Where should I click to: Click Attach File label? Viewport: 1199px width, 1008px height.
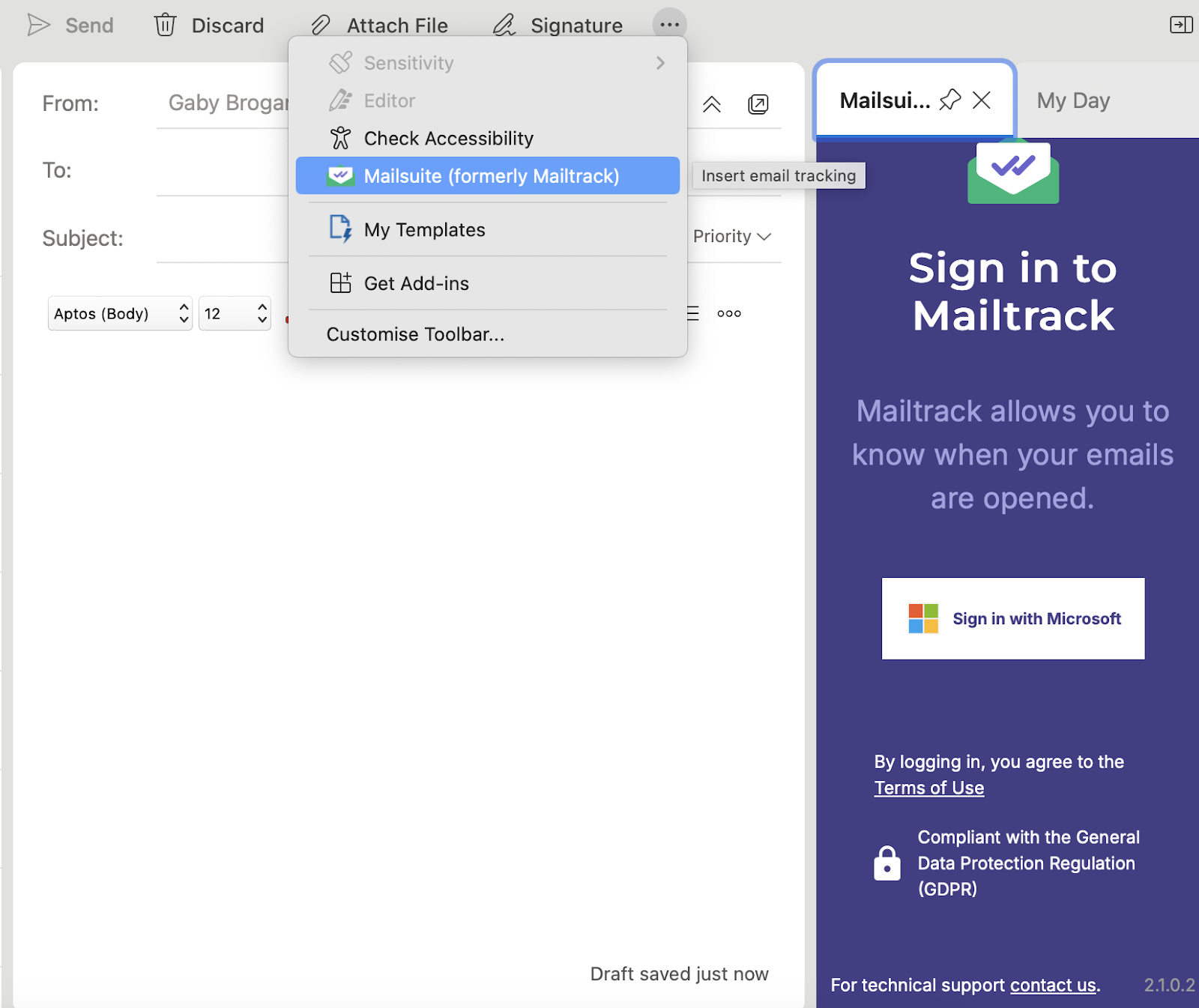(x=397, y=25)
